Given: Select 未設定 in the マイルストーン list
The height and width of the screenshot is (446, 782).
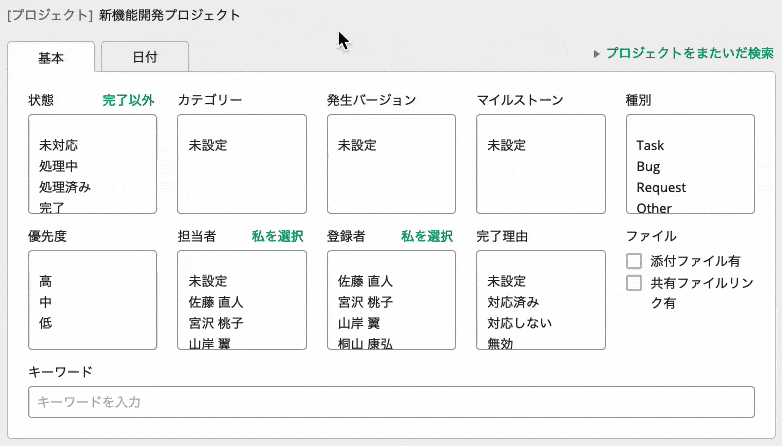Looking at the screenshot, I should click(506, 146).
